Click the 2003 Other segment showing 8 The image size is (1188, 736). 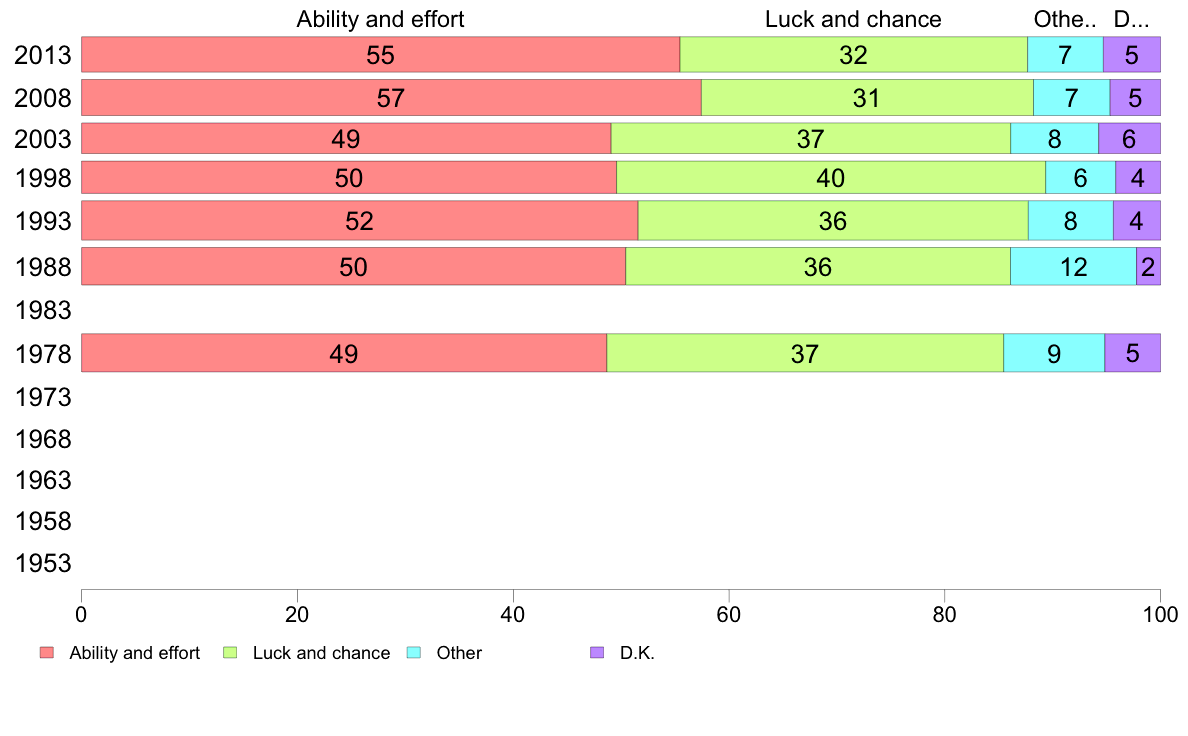1055,139
